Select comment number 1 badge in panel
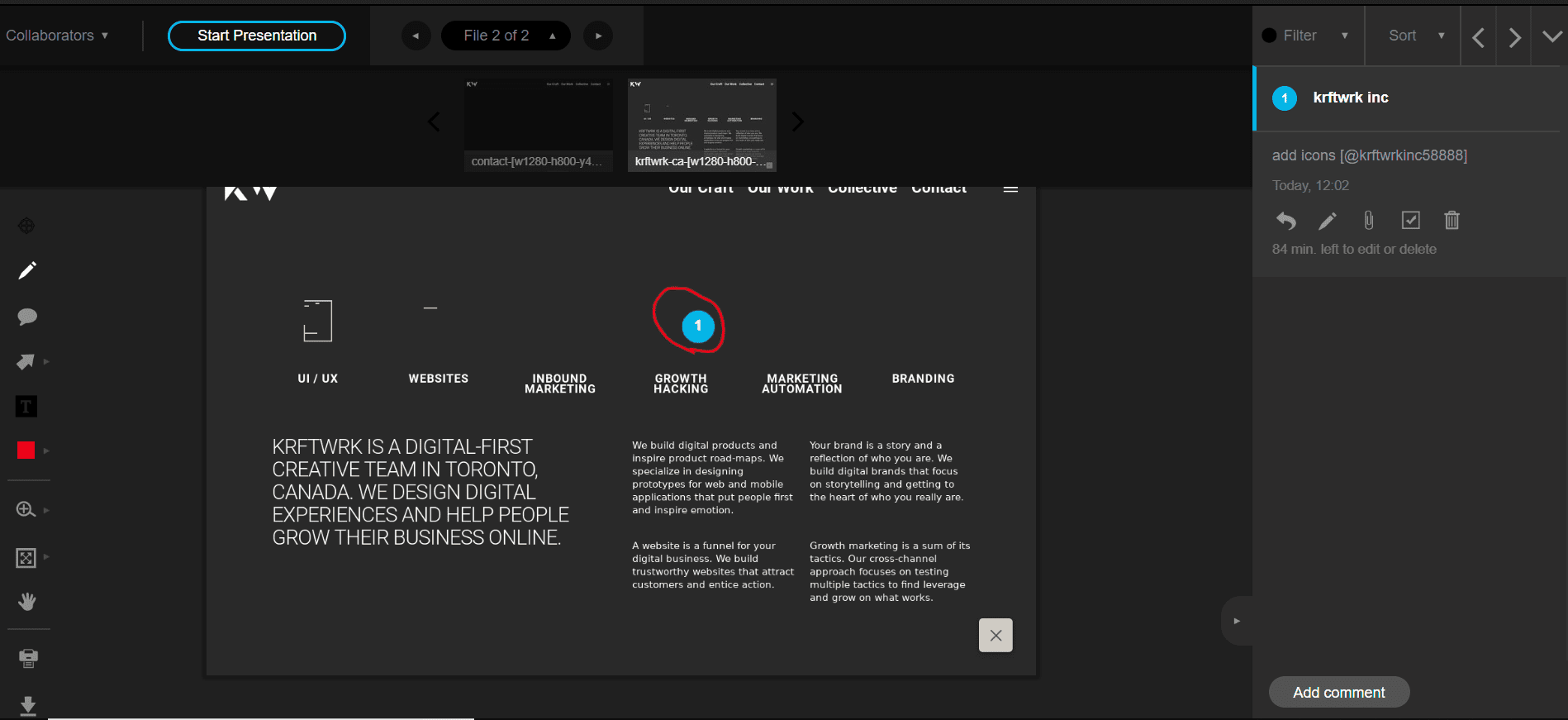 (x=1285, y=98)
